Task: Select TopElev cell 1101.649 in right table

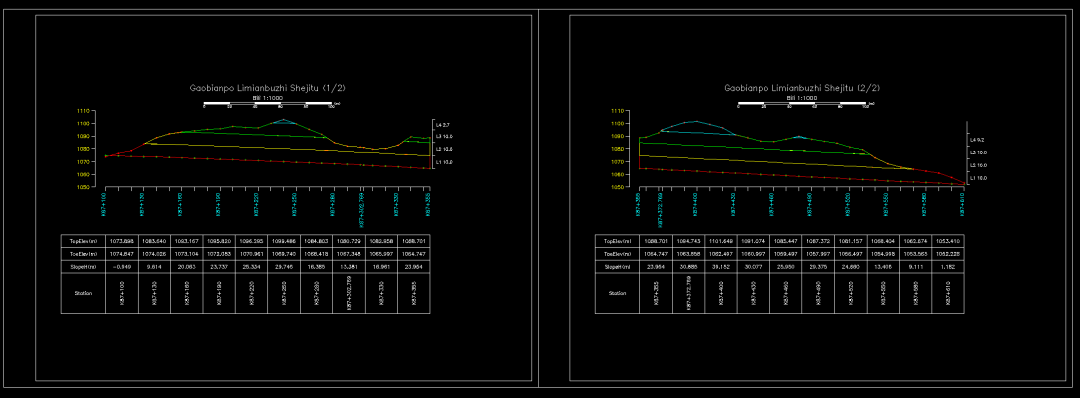Action: pyautogui.click(x=720, y=241)
